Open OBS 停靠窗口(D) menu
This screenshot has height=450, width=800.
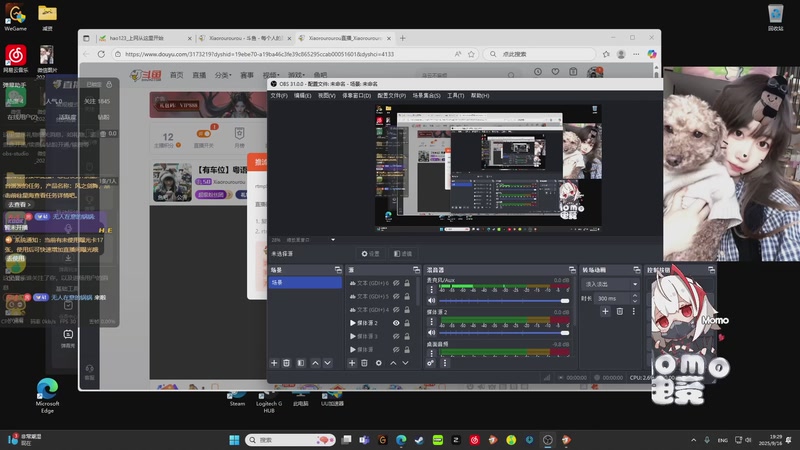(x=356, y=95)
